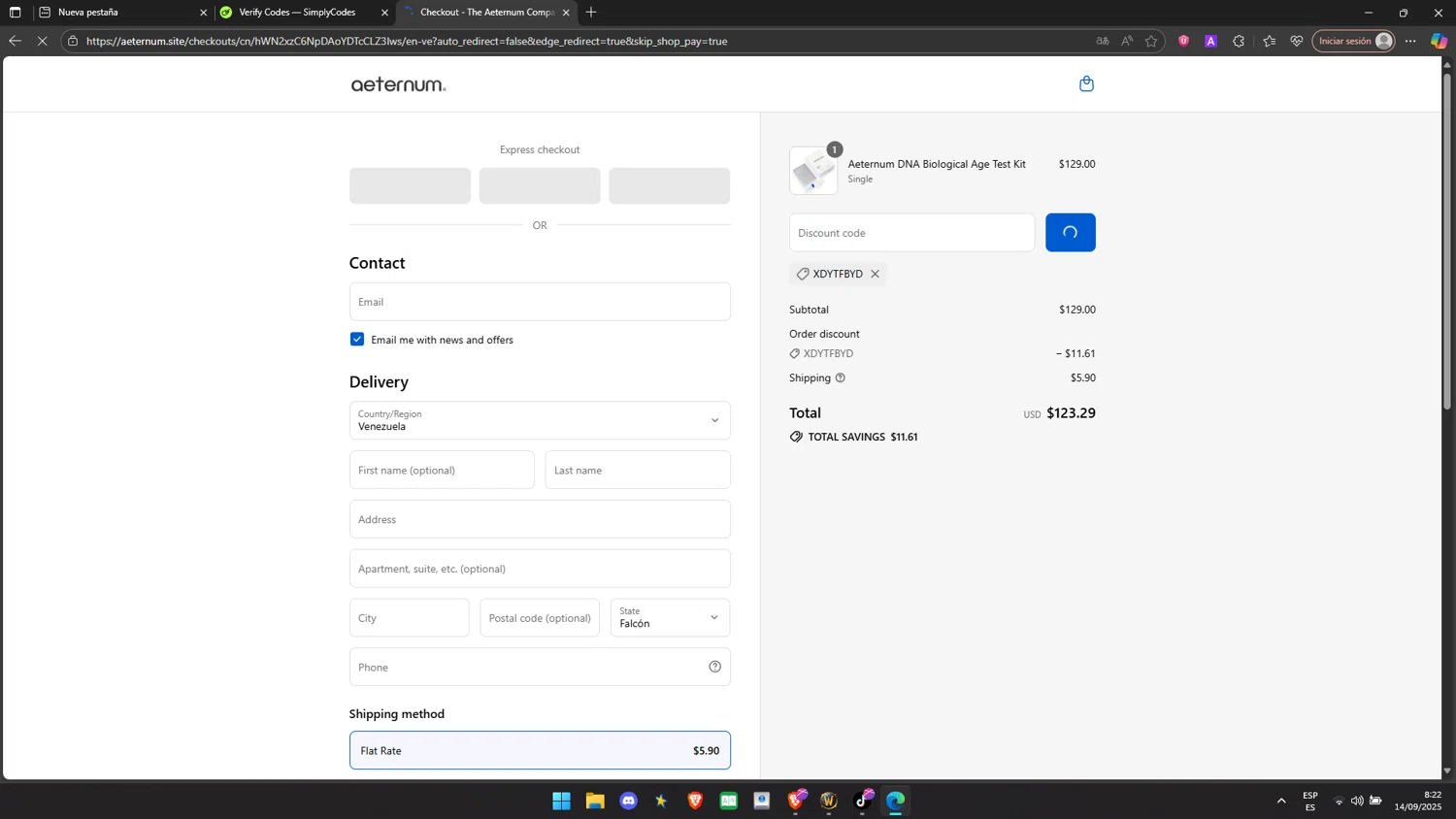The height and width of the screenshot is (819, 1456).
Task: Open the tab actions menu icon
Action: pos(15,13)
